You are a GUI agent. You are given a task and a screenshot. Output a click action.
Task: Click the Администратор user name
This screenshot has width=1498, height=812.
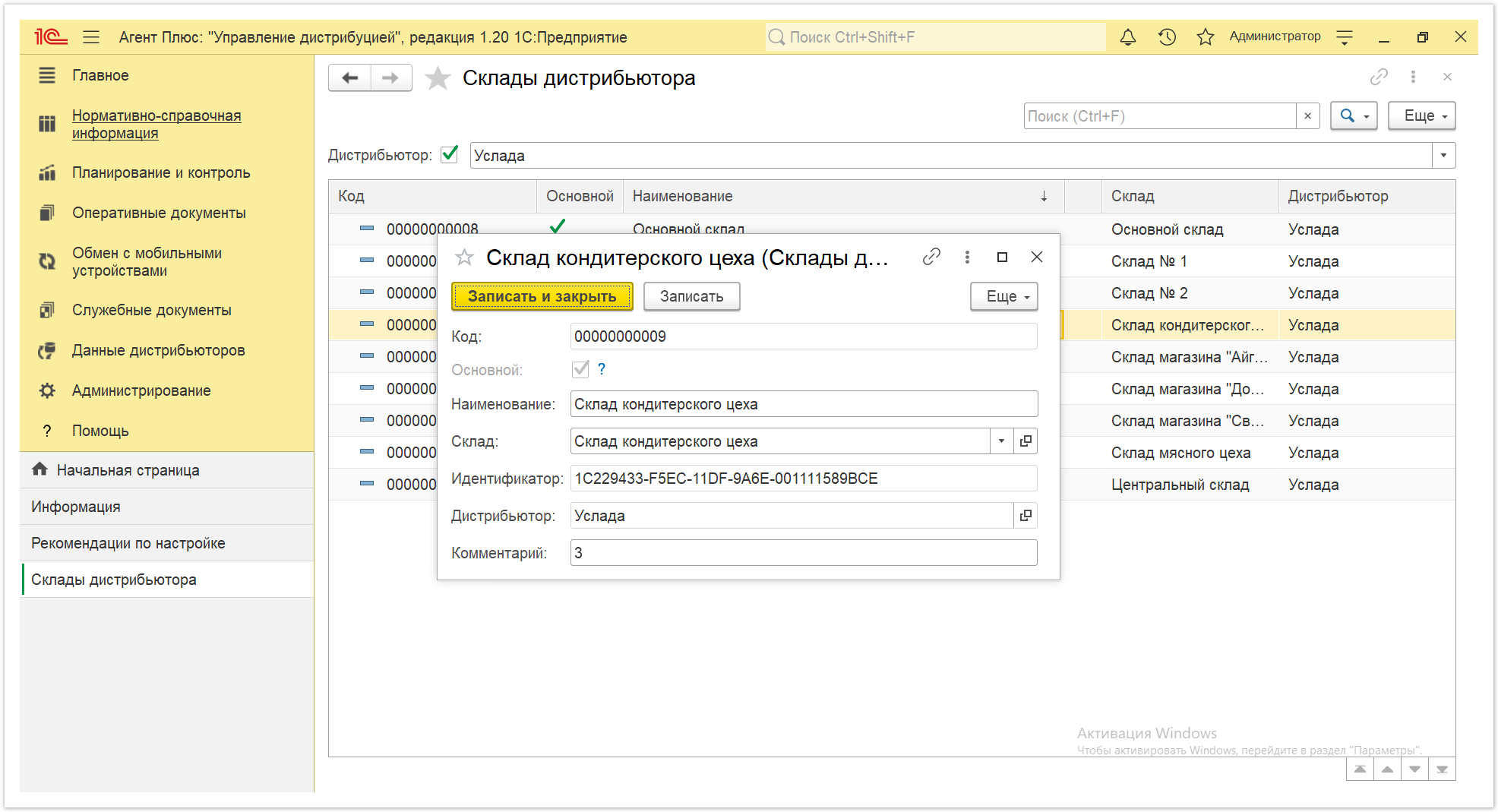[x=1275, y=36]
